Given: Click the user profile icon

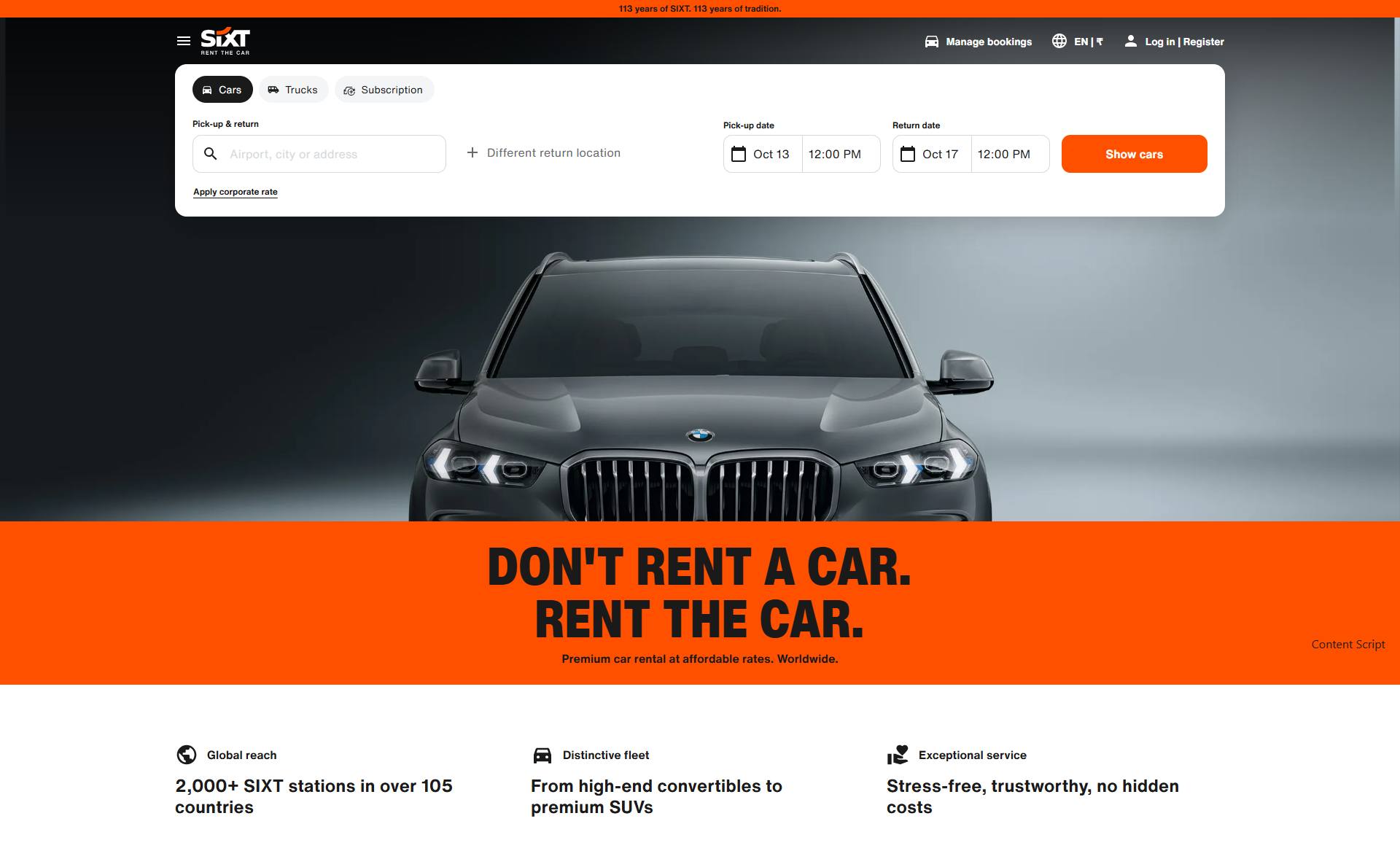Looking at the screenshot, I should point(1130,41).
